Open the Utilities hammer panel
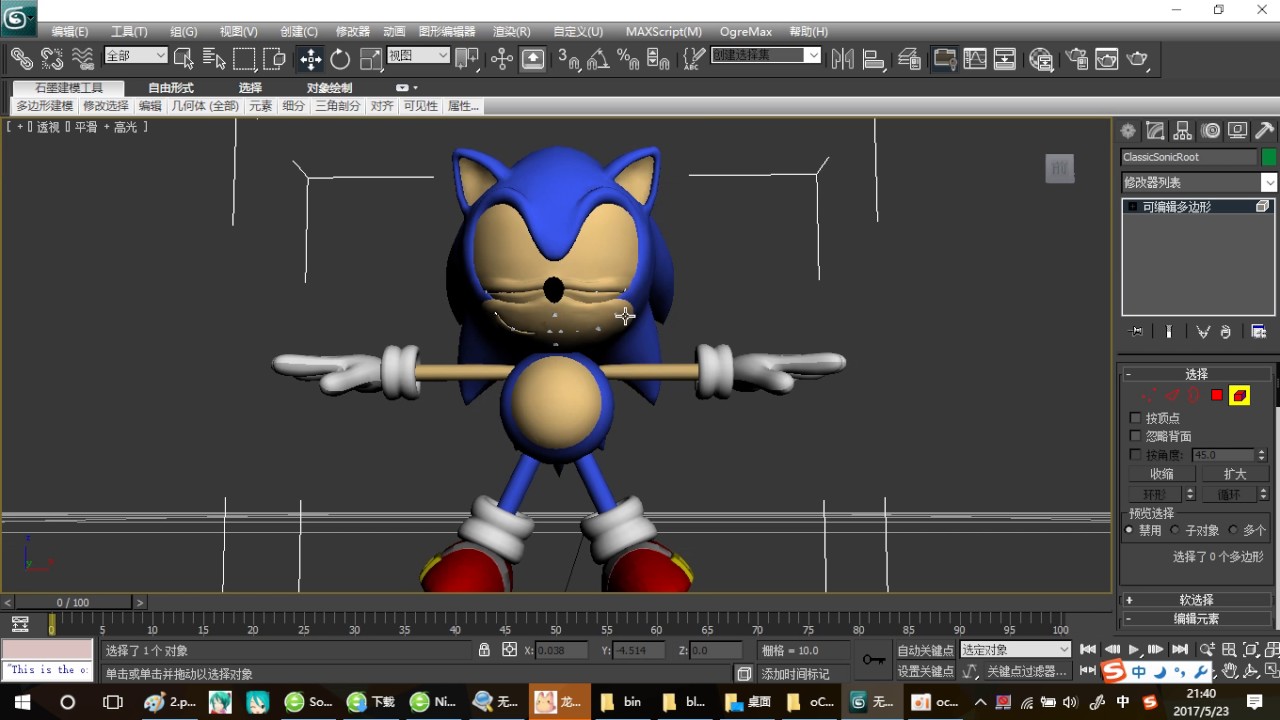Image resolution: width=1280 pixels, height=720 pixels. tap(1265, 131)
